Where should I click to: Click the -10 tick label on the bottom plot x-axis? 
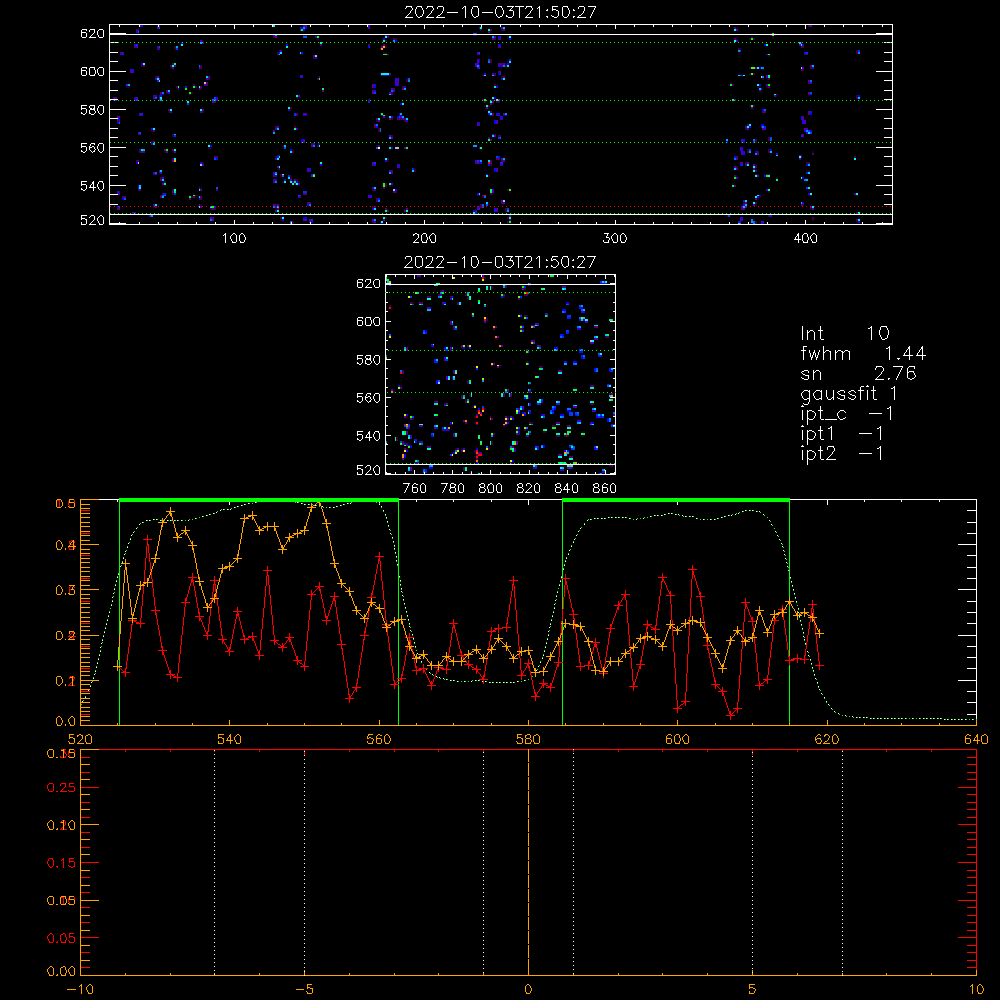coord(80,990)
